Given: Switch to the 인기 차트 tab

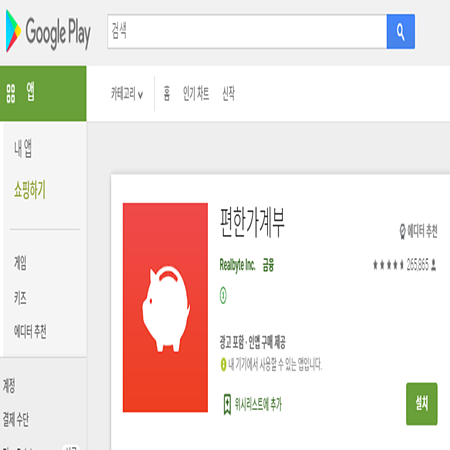Looking at the screenshot, I should (196, 93).
